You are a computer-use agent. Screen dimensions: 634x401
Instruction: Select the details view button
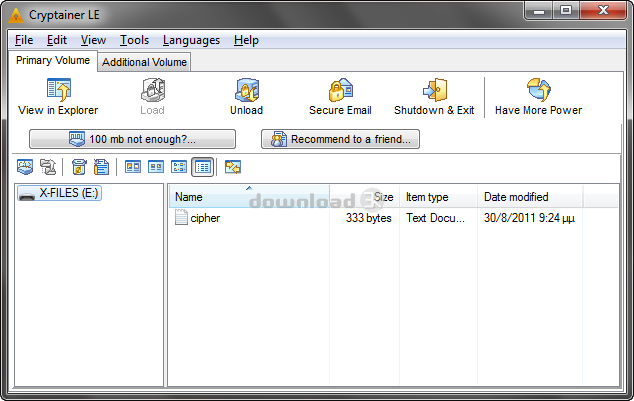point(202,167)
